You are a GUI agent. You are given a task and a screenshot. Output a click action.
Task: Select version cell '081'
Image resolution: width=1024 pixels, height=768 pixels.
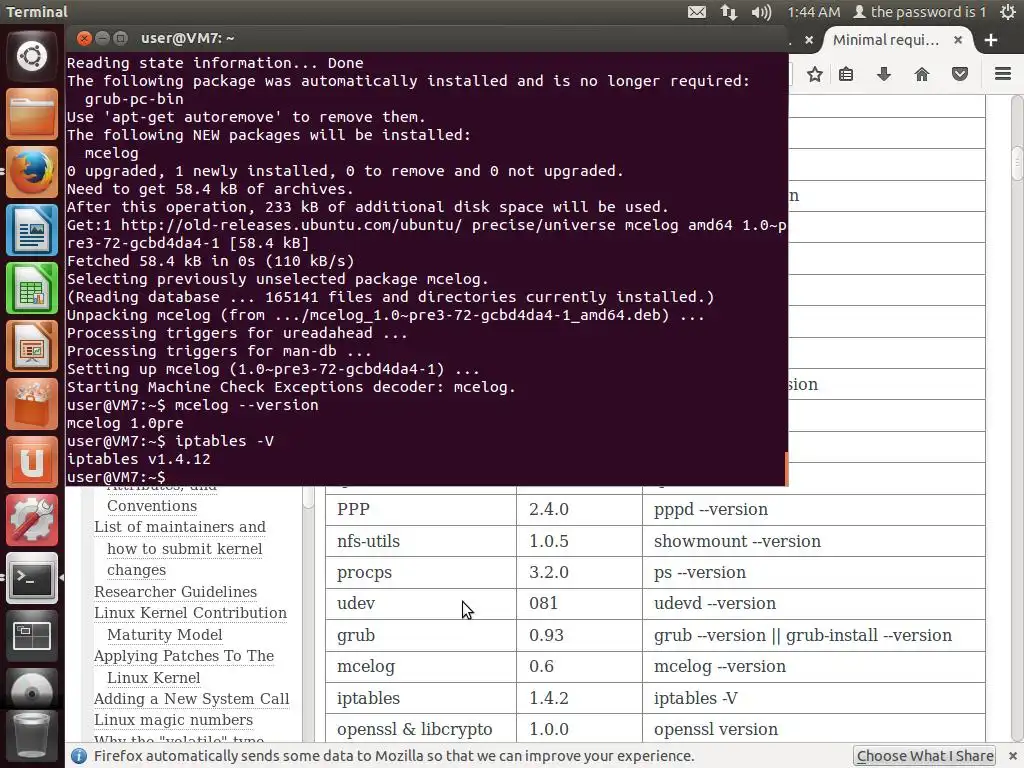[x=579, y=603]
